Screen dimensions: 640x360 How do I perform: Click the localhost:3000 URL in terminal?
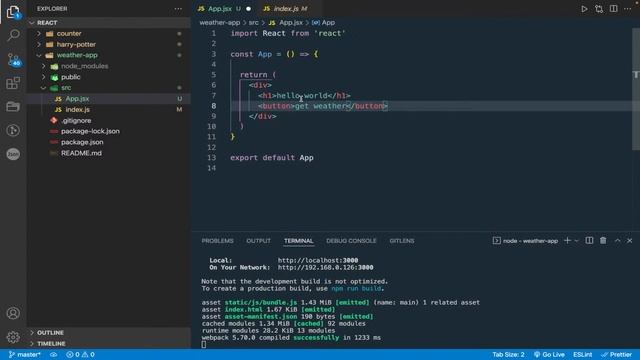pyautogui.click(x=318, y=260)
